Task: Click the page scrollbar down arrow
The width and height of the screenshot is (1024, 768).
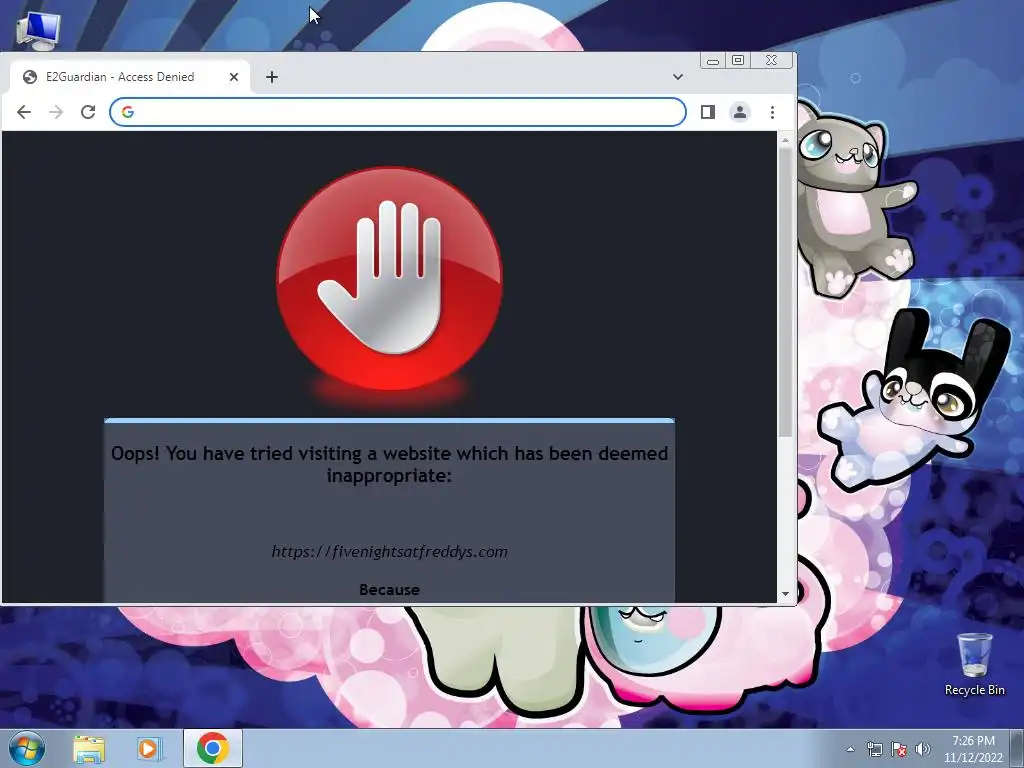Action: (785, 594)
